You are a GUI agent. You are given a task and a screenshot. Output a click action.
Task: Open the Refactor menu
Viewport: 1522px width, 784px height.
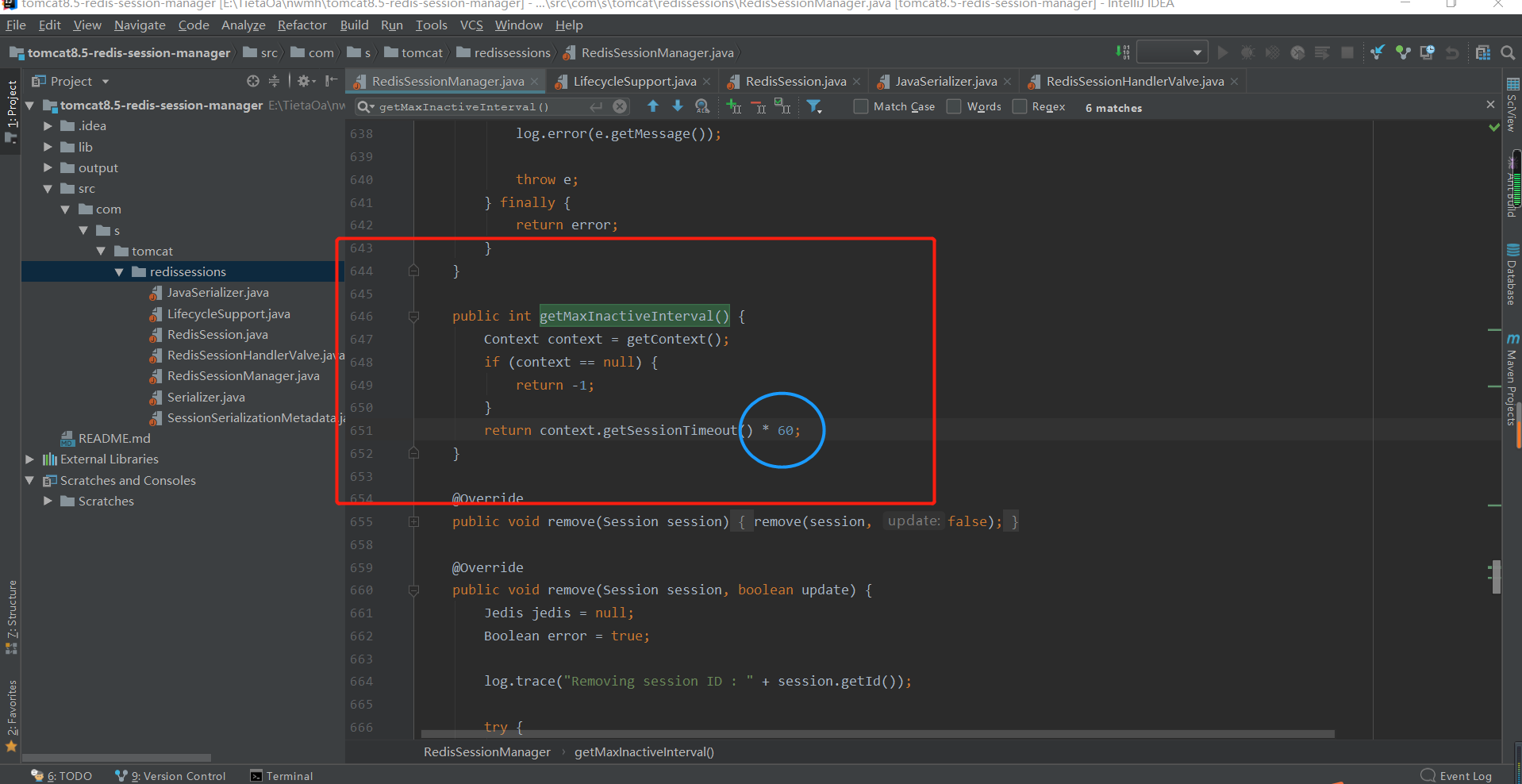[x=302, y=25]
